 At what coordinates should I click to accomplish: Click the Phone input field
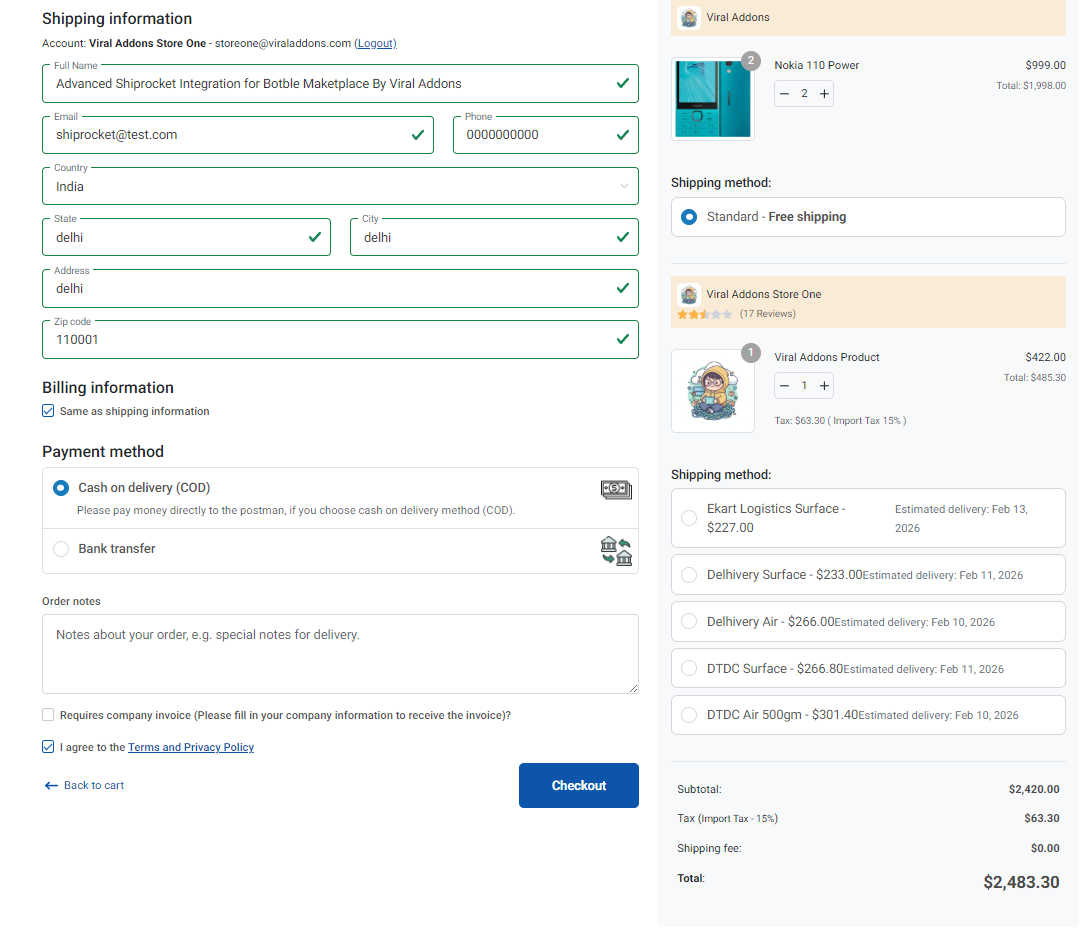point(547,135)
